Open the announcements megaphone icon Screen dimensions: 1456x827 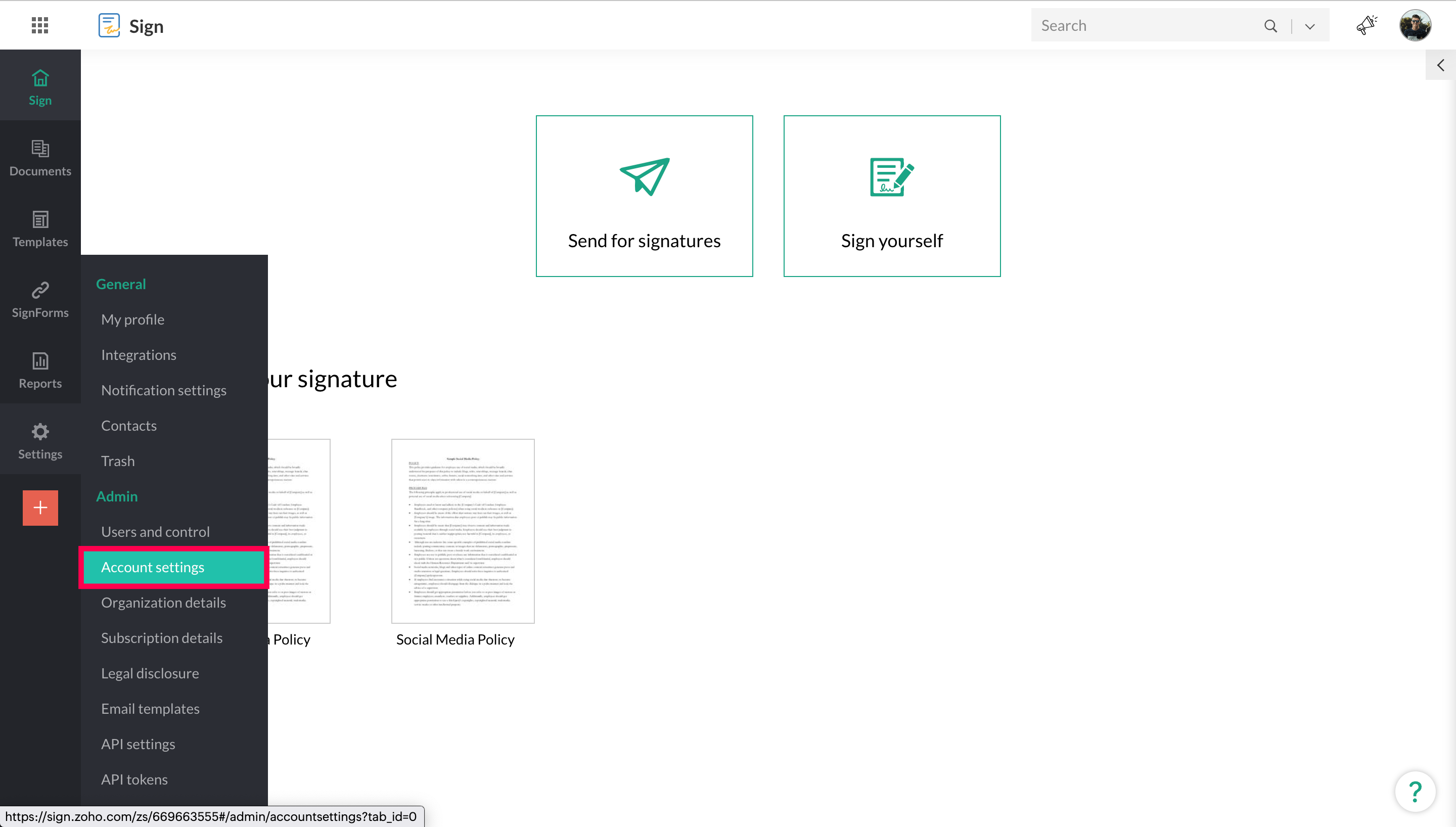point(1367,26)
